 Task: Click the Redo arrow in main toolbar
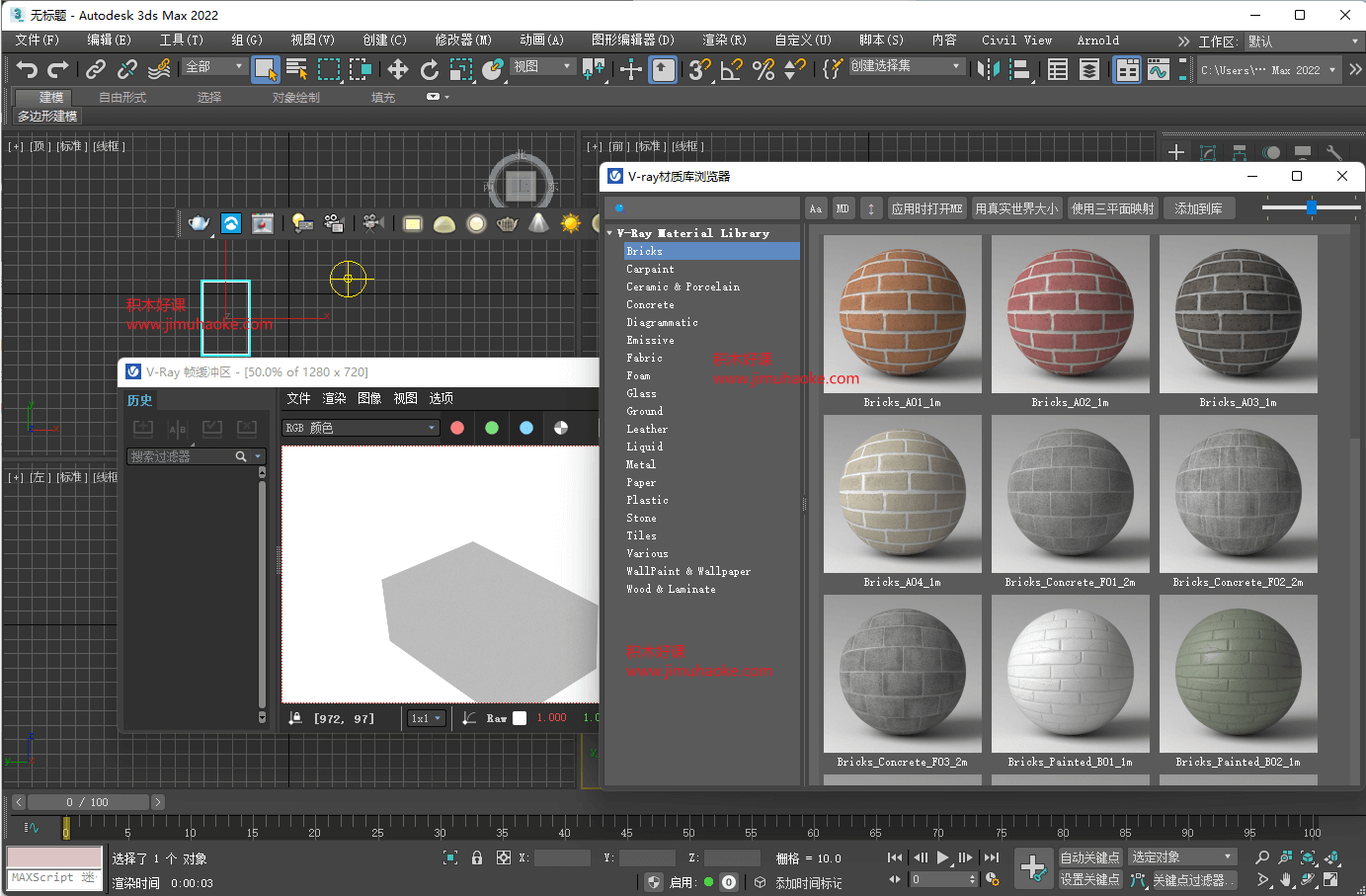tap(58, 69)
